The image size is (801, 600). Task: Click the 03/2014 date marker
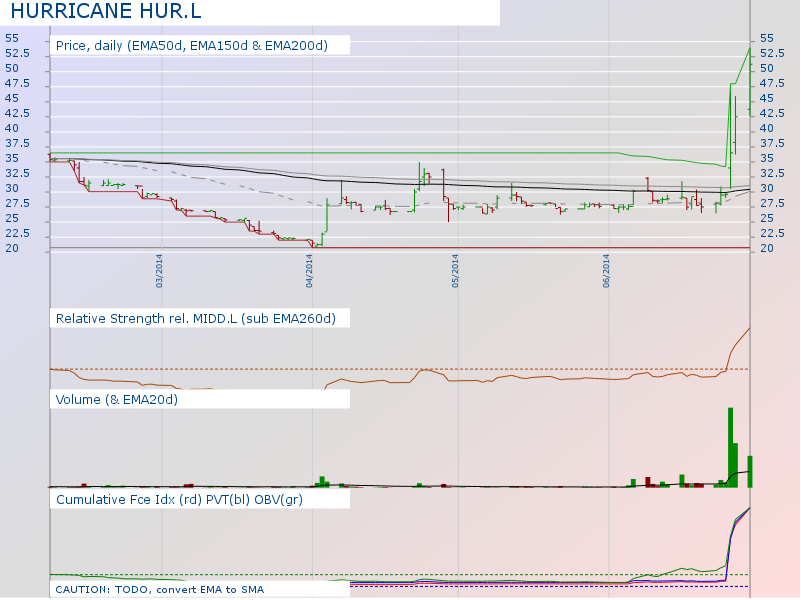(x=159, y=272)
